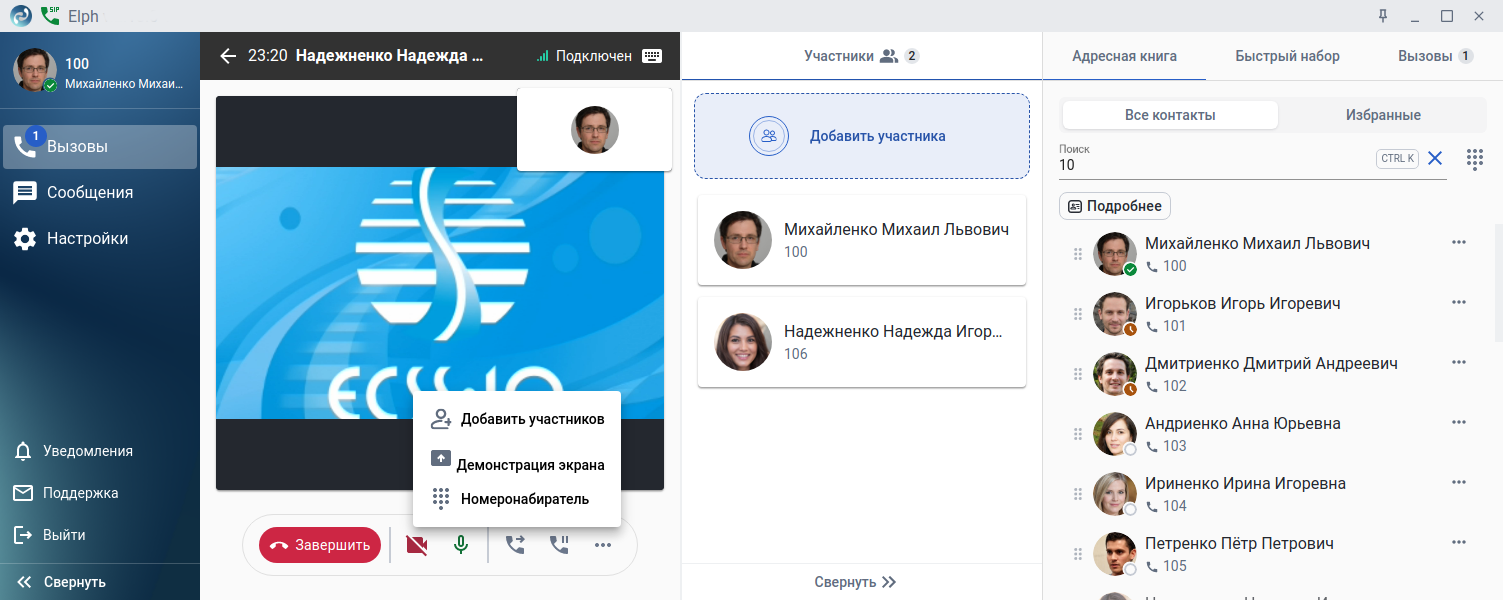
Task: Select Все контакты filter
Action: tap(1170, 115)
